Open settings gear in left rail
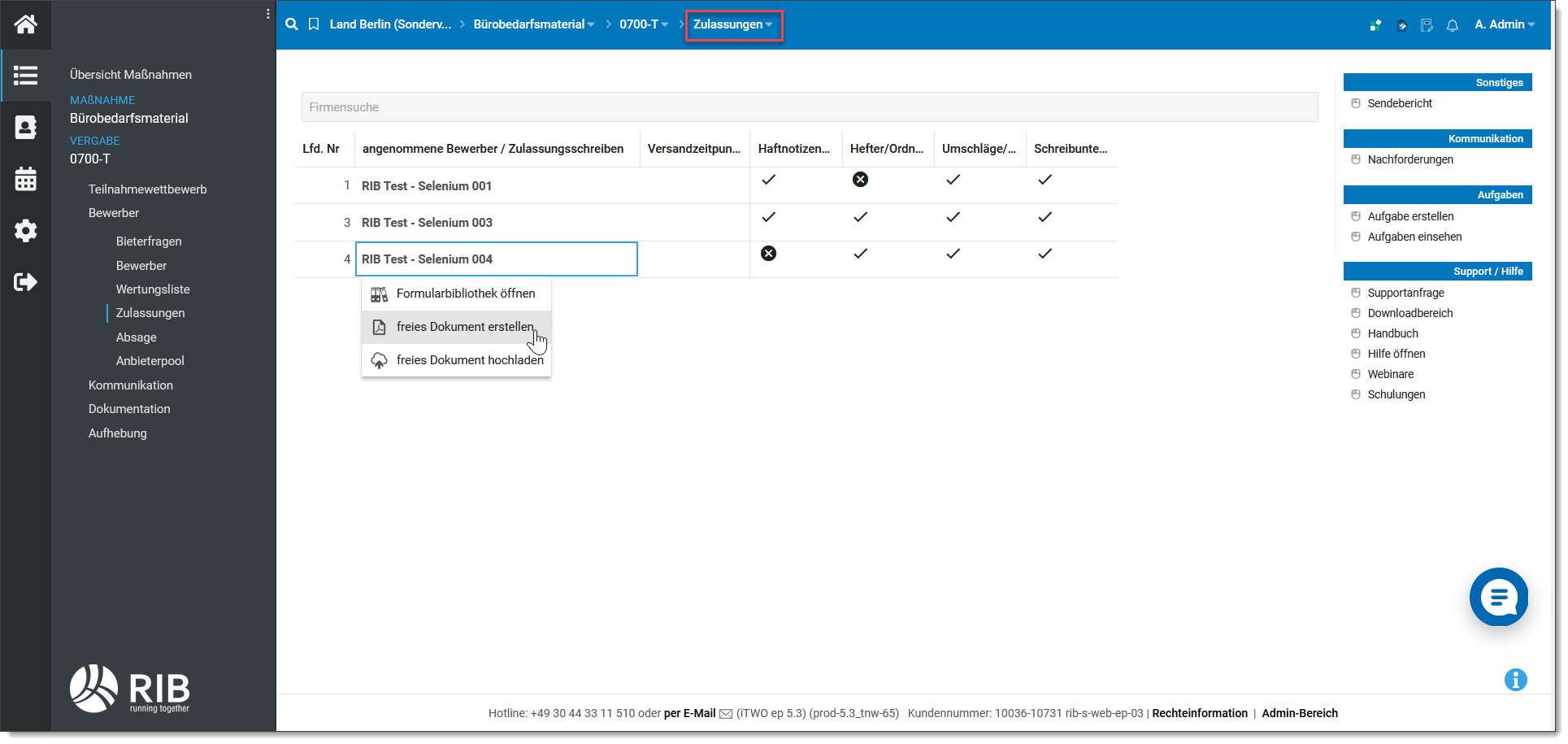 pos(25,231)
